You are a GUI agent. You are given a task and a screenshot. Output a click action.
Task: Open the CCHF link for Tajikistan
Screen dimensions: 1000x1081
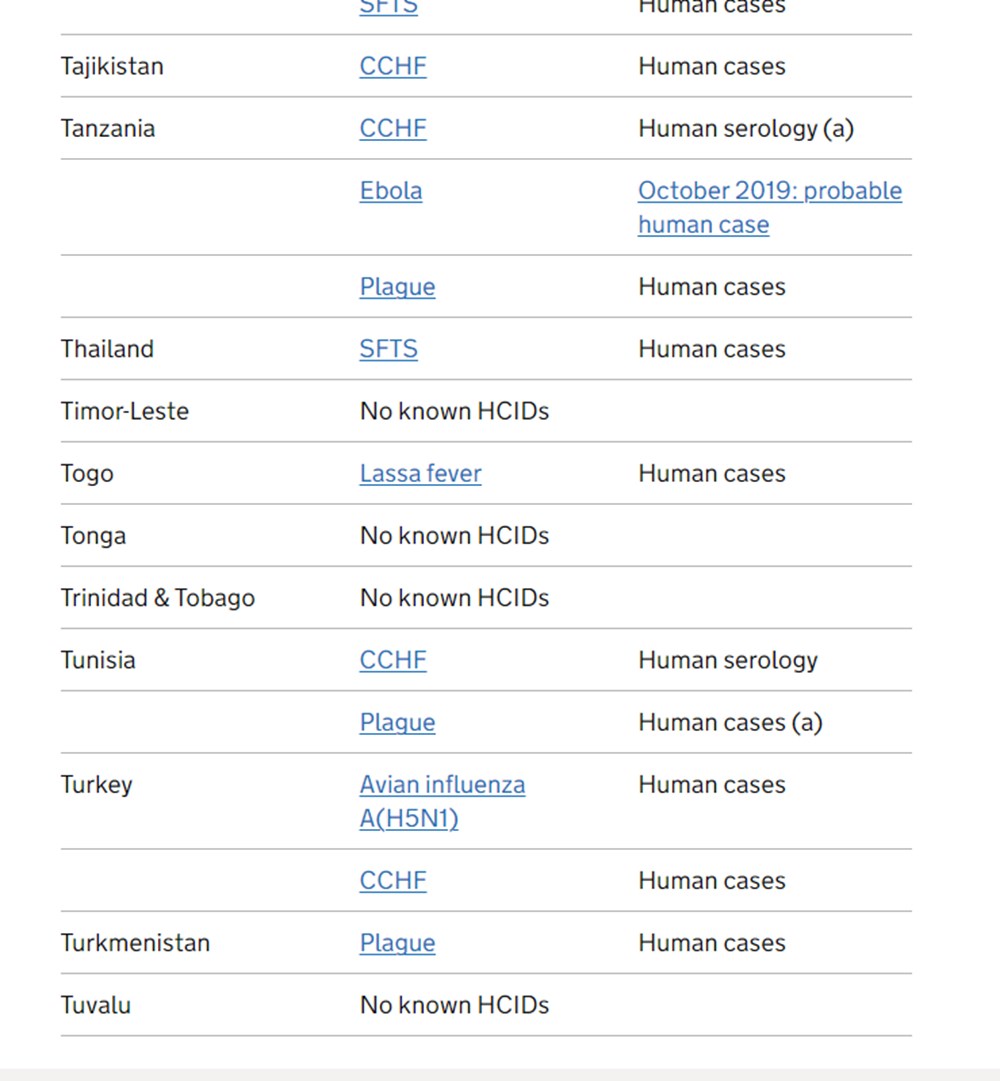coord(393,67)
